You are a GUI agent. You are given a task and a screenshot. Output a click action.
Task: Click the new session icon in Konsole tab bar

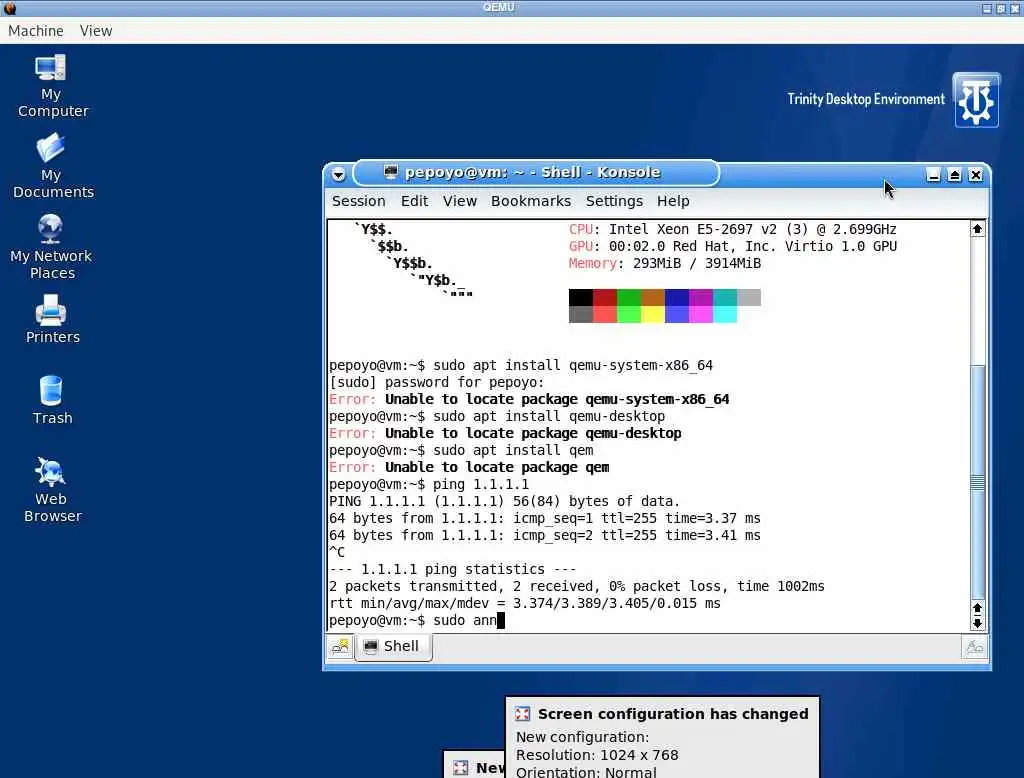[x=340, y=647]
